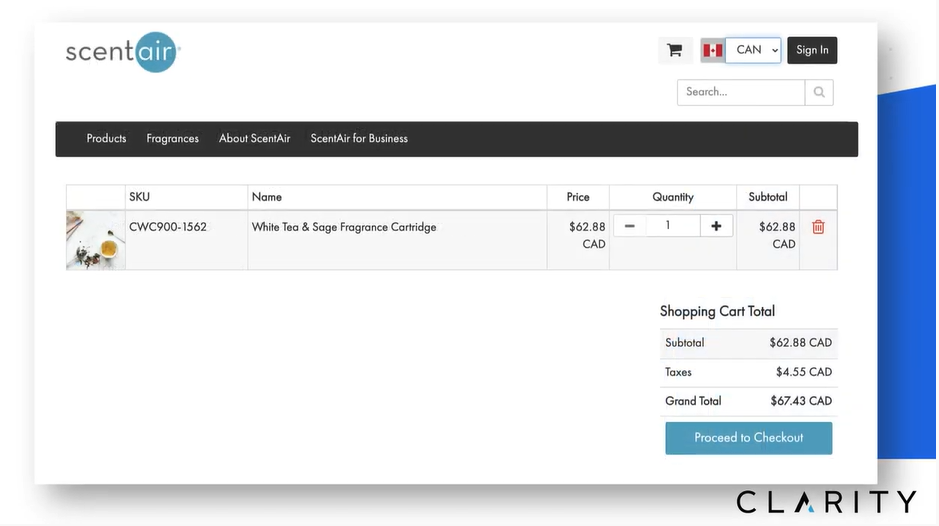Click the Subtotal column header

coord(768,197)
